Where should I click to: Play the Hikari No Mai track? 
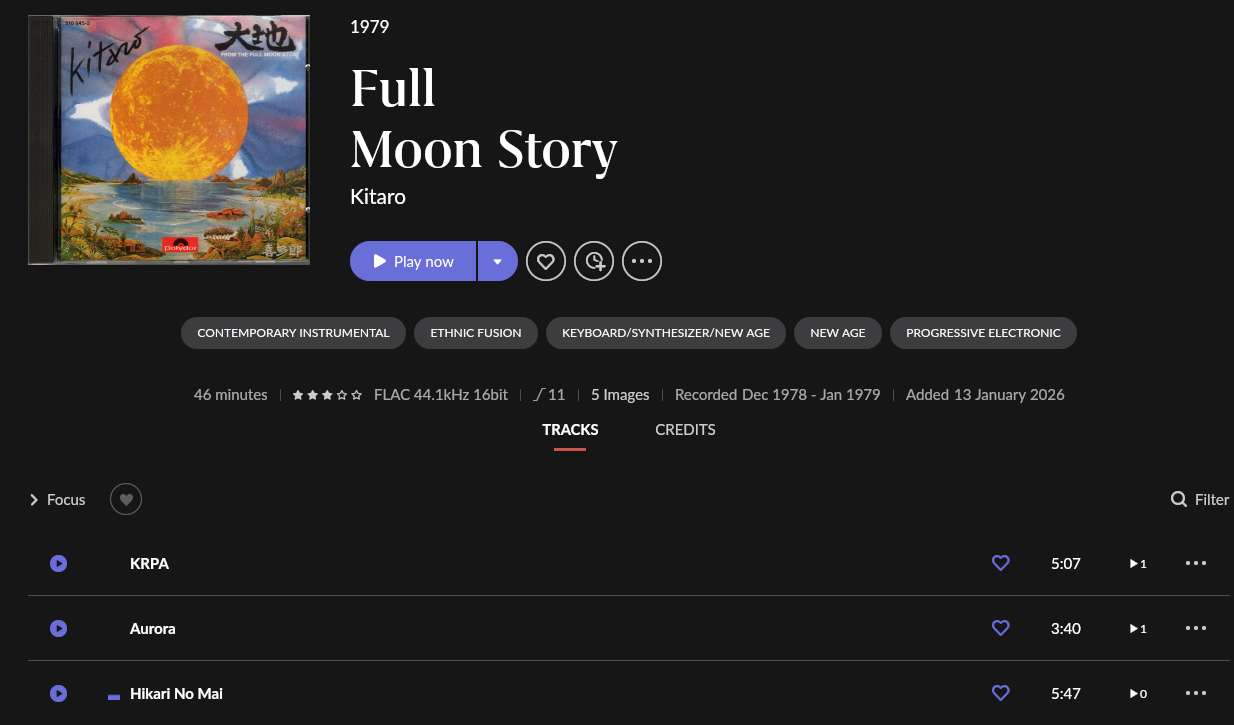(x=59, y=694)
